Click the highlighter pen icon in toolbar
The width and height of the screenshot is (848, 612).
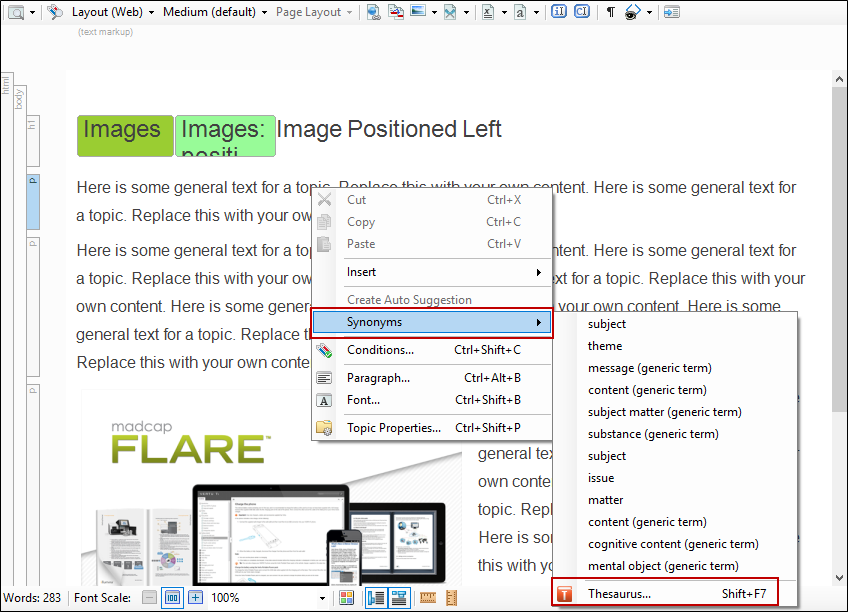point(55,12)
